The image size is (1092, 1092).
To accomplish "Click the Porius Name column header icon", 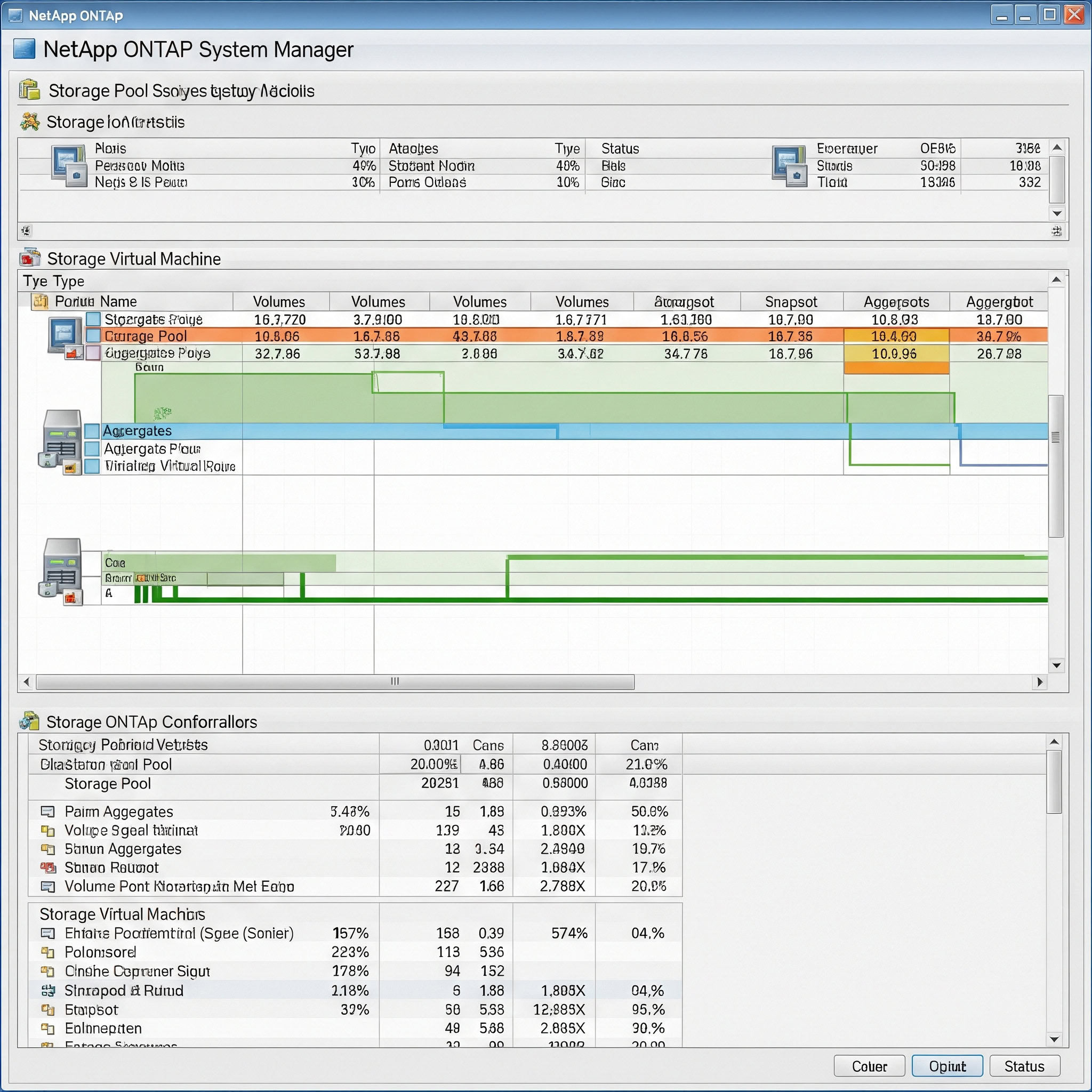I will (40, 301).
